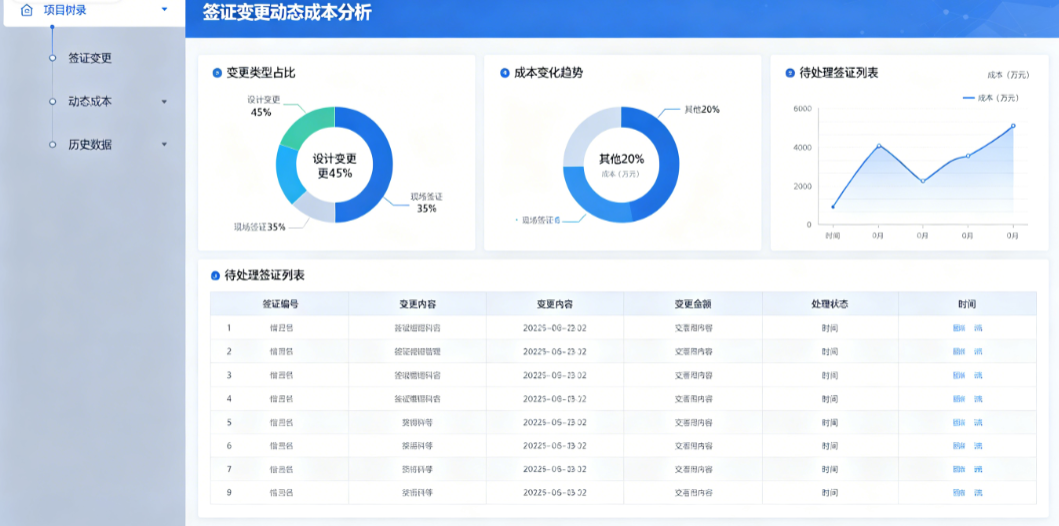Click the tree node circle beside 签证变更
This screenshot has width=1059, height=526.
coord(52,58)
